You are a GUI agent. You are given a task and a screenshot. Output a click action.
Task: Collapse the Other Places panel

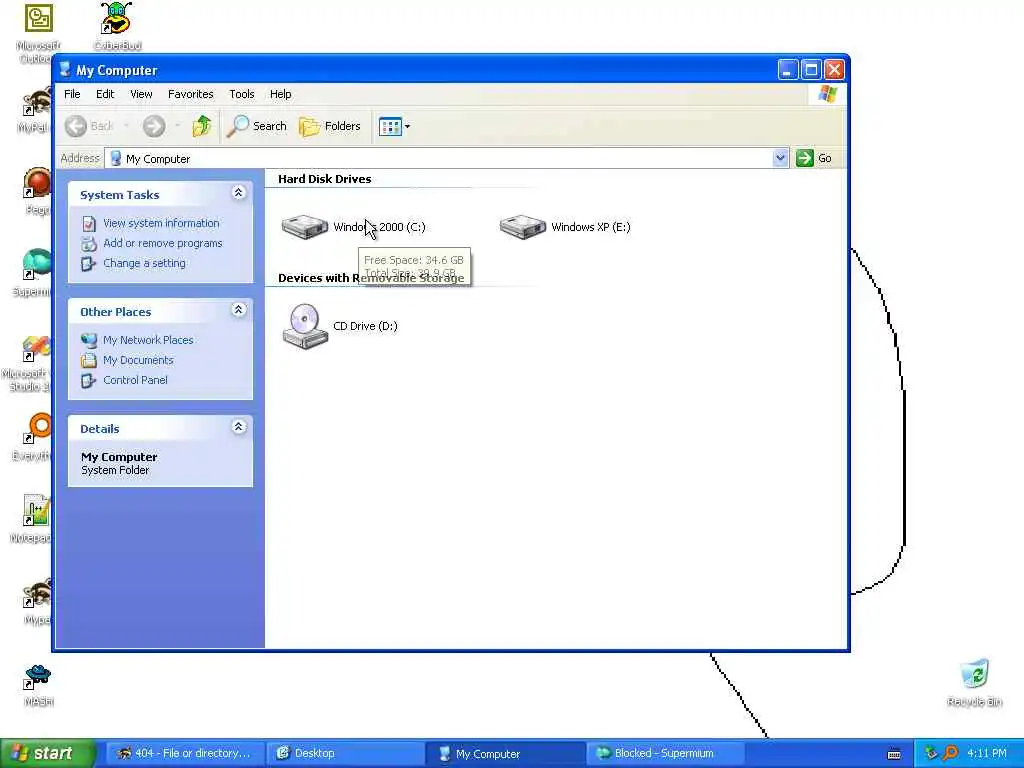click(x=238, y=310)
